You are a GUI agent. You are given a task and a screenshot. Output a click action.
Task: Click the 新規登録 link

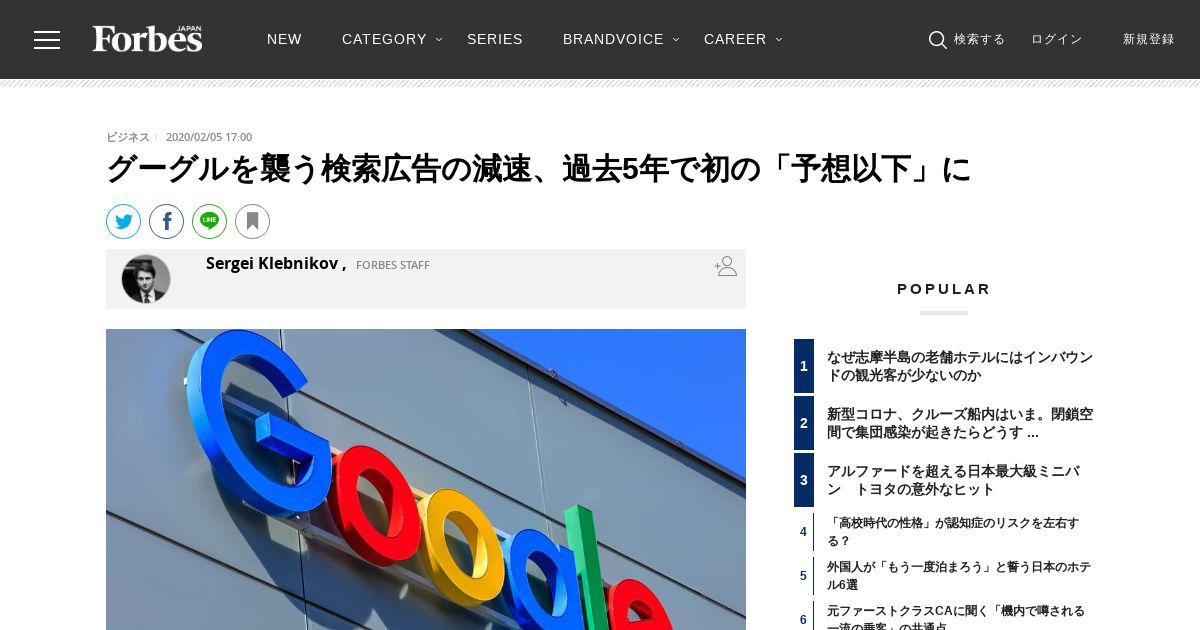click(x=1148, y=39)
